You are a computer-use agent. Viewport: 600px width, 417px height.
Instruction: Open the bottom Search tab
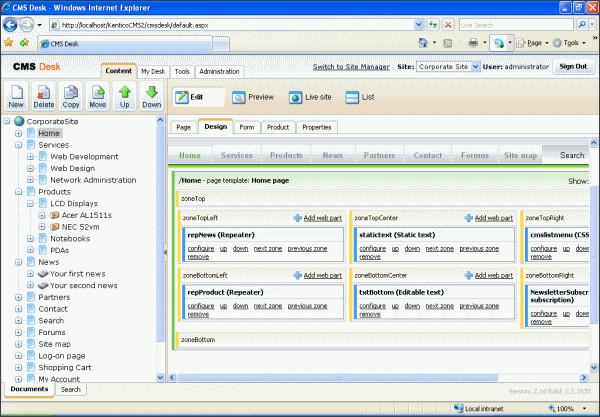pyautogui.click(x=71, y=389)
